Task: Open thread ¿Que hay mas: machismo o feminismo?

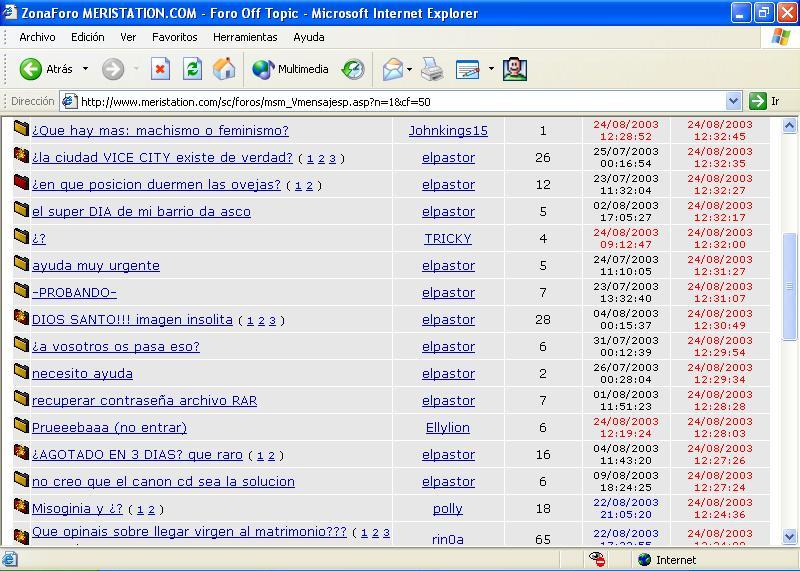Action: tap(160, 131)
